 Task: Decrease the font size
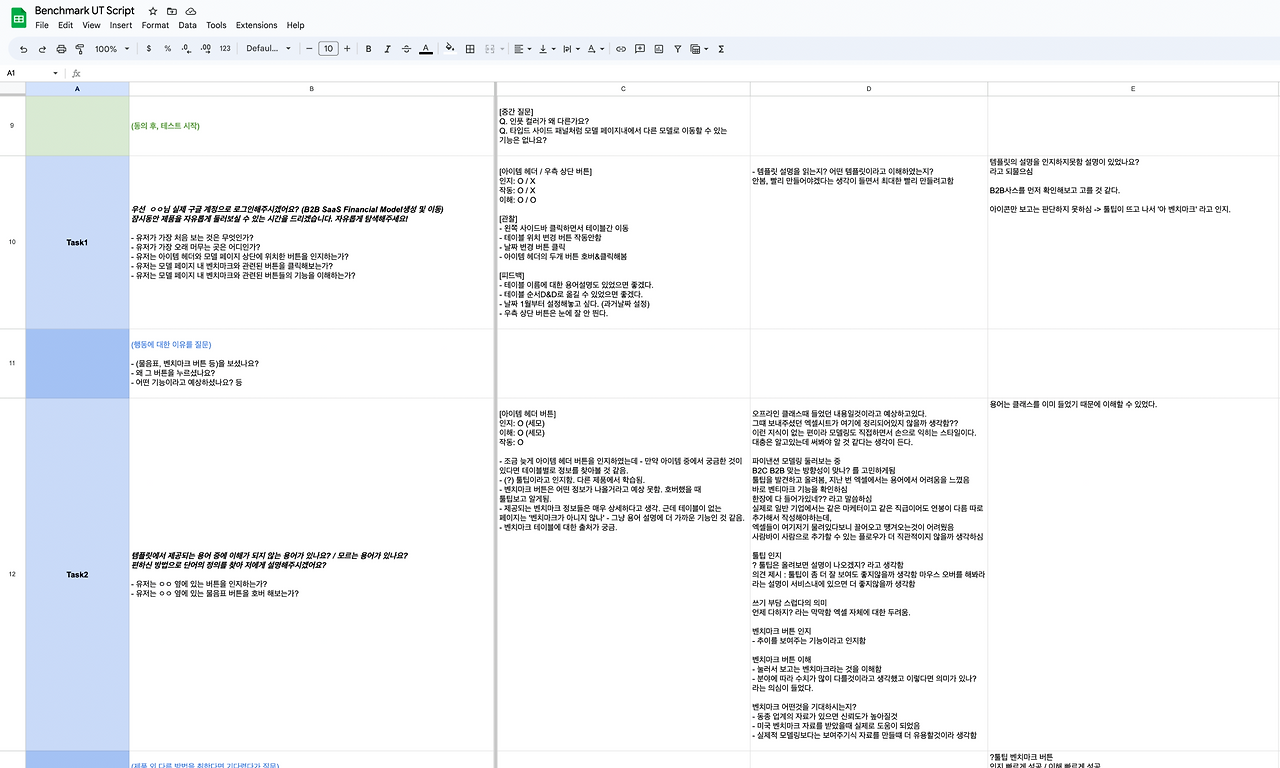point(309,48)
